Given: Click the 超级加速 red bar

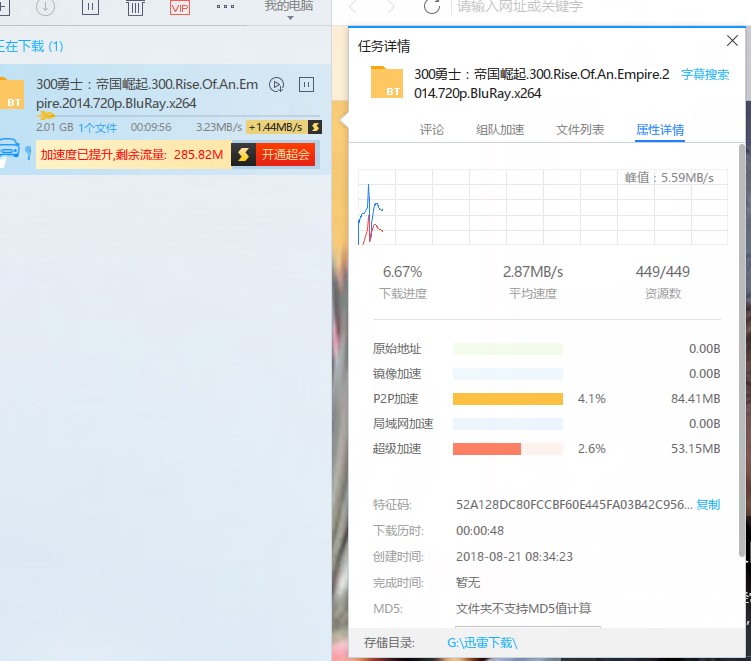Looking at the screenshot, I should (487, 449).
